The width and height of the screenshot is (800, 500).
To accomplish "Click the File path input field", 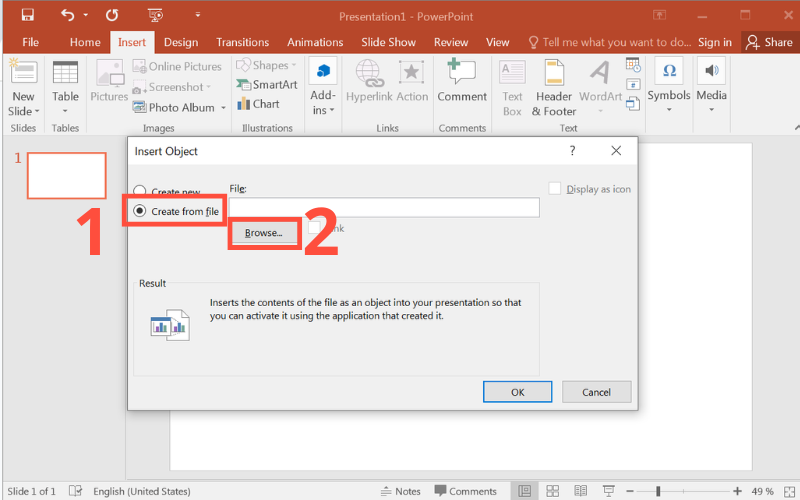I will (x=384, y=207).
